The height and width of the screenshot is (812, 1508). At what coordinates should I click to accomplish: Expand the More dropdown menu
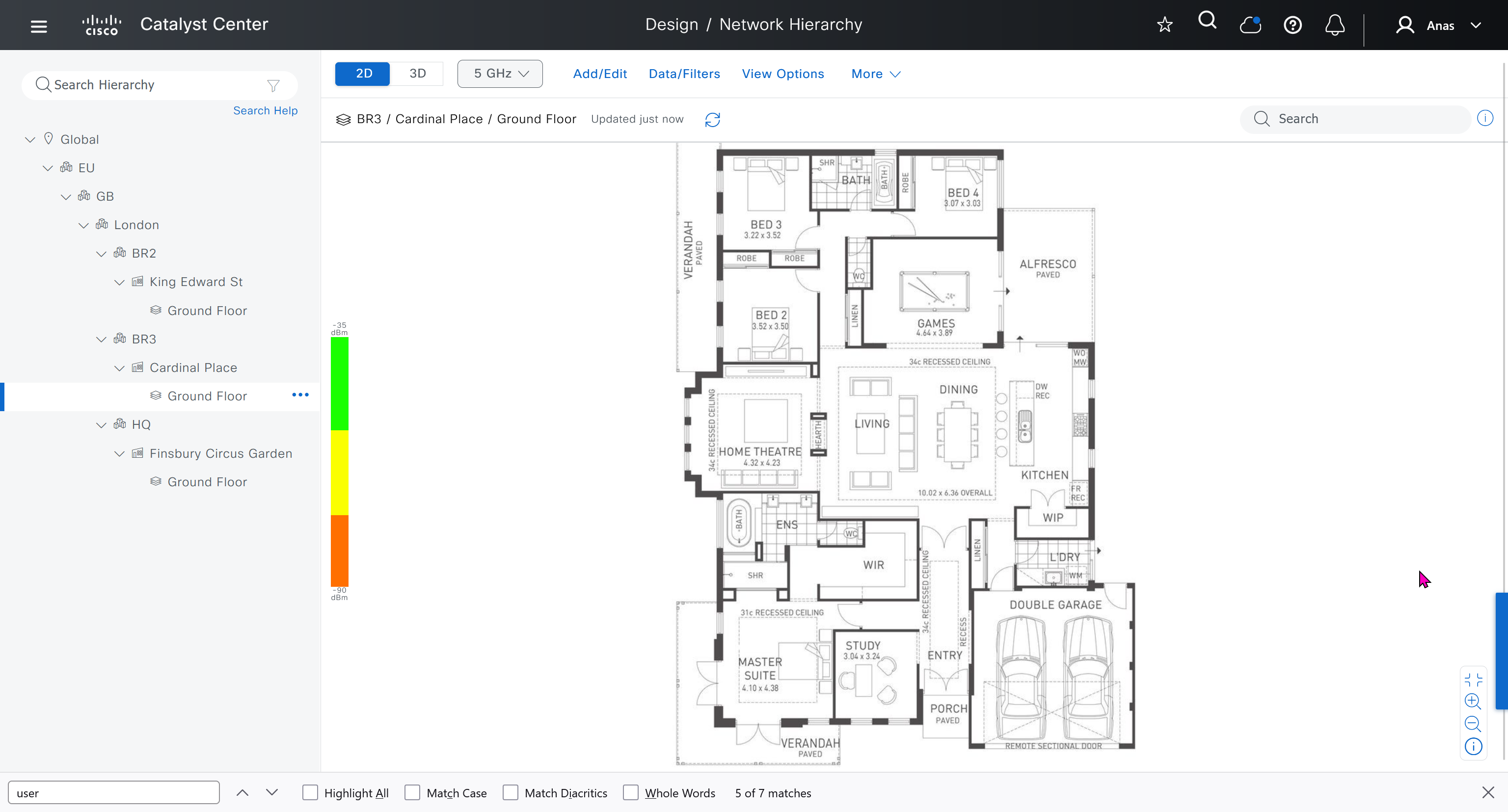[x=875, y=74]
